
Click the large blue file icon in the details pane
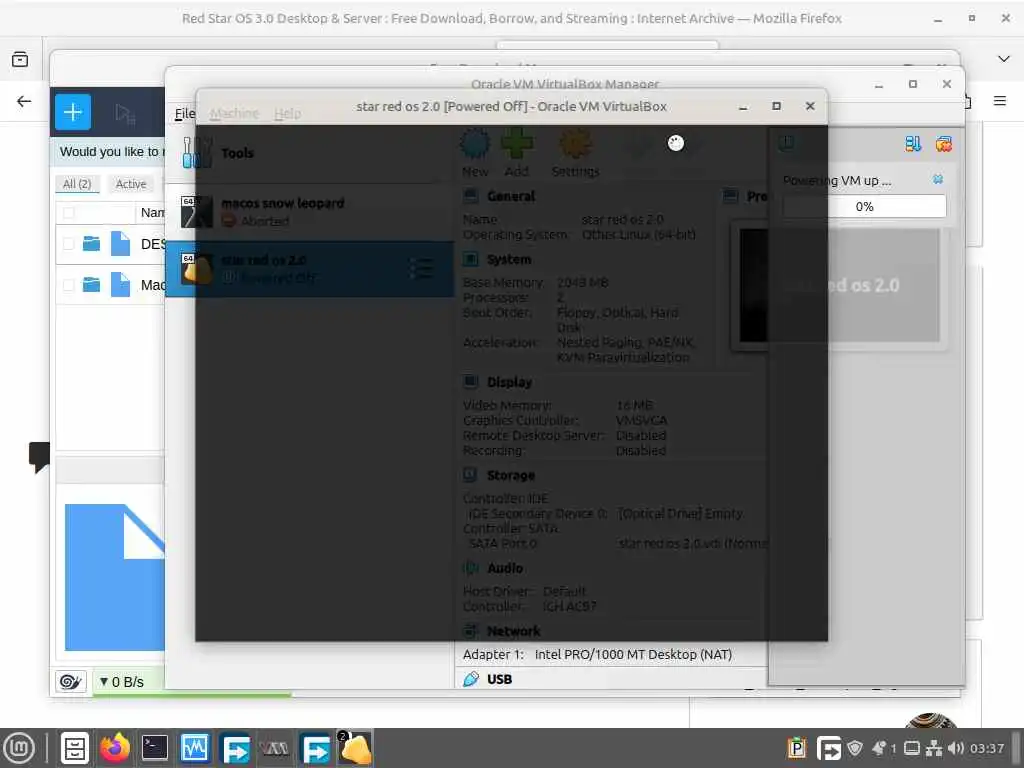114,577
